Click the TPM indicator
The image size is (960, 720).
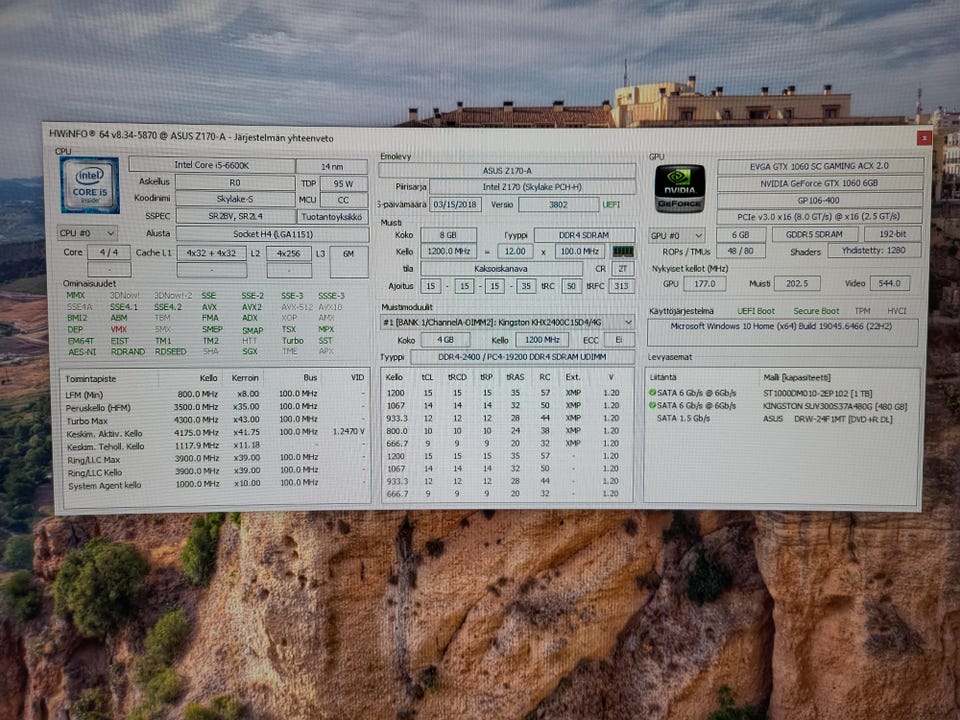pos(862,311)
